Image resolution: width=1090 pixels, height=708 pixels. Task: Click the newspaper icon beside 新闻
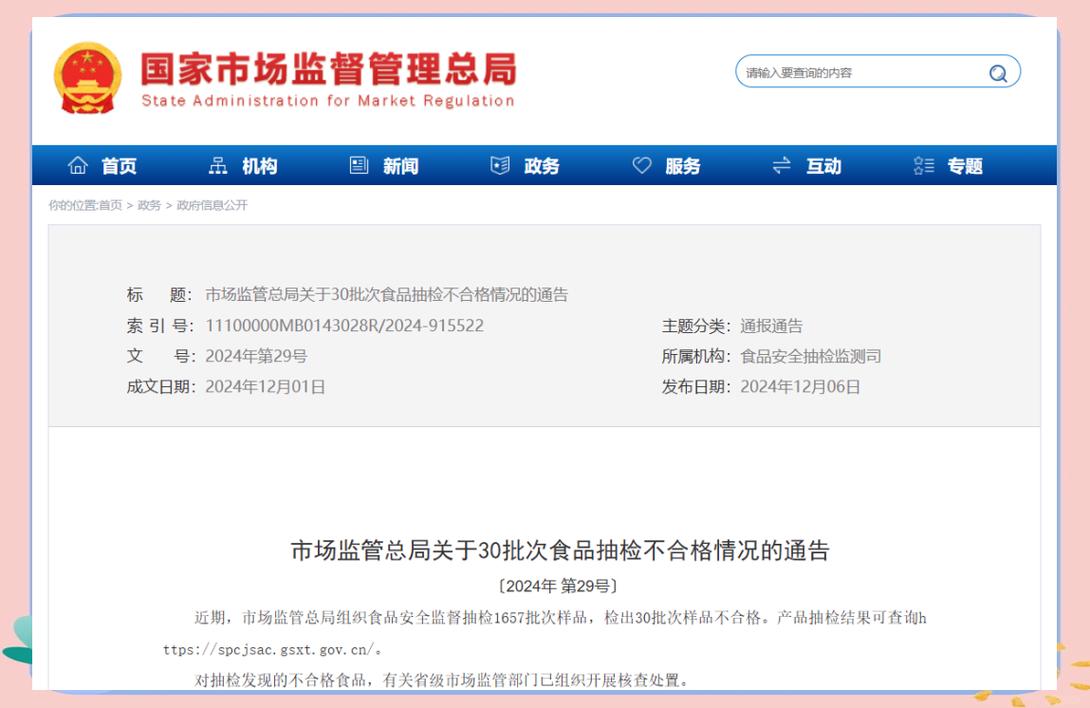pos(359,166)
